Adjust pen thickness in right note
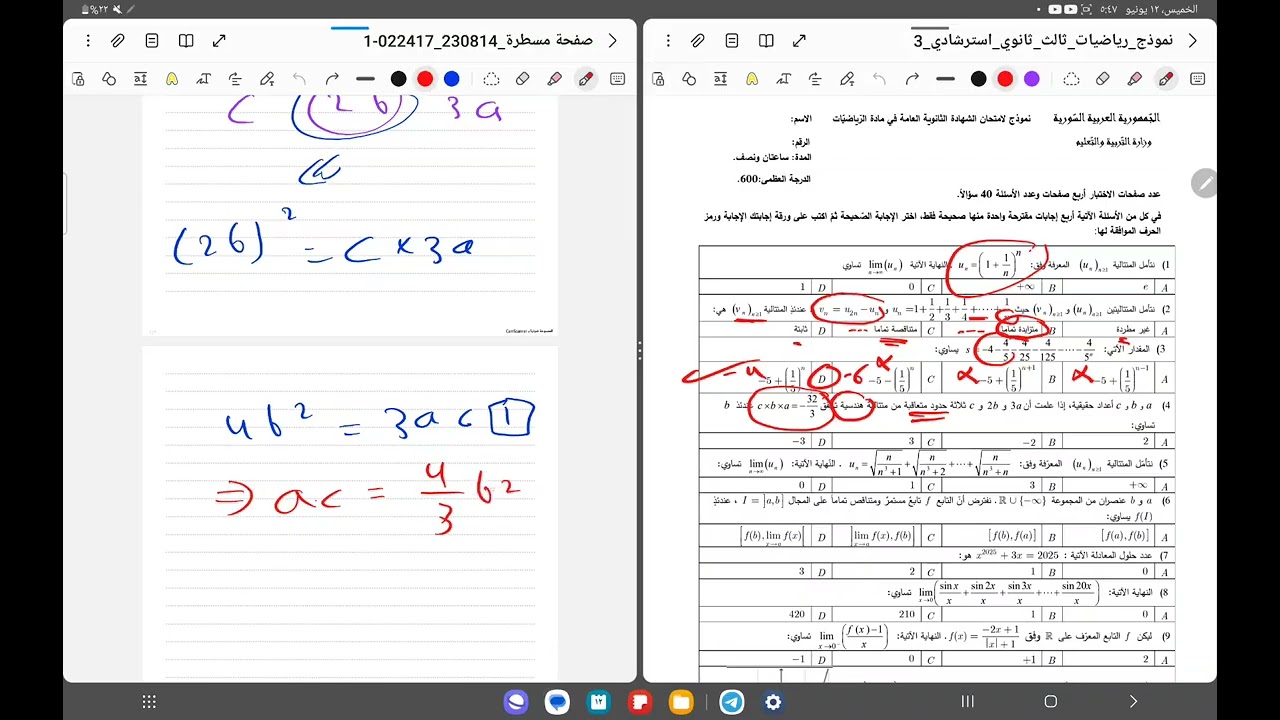This screenshot has height=720, width=1280. (x=945, y=79)
